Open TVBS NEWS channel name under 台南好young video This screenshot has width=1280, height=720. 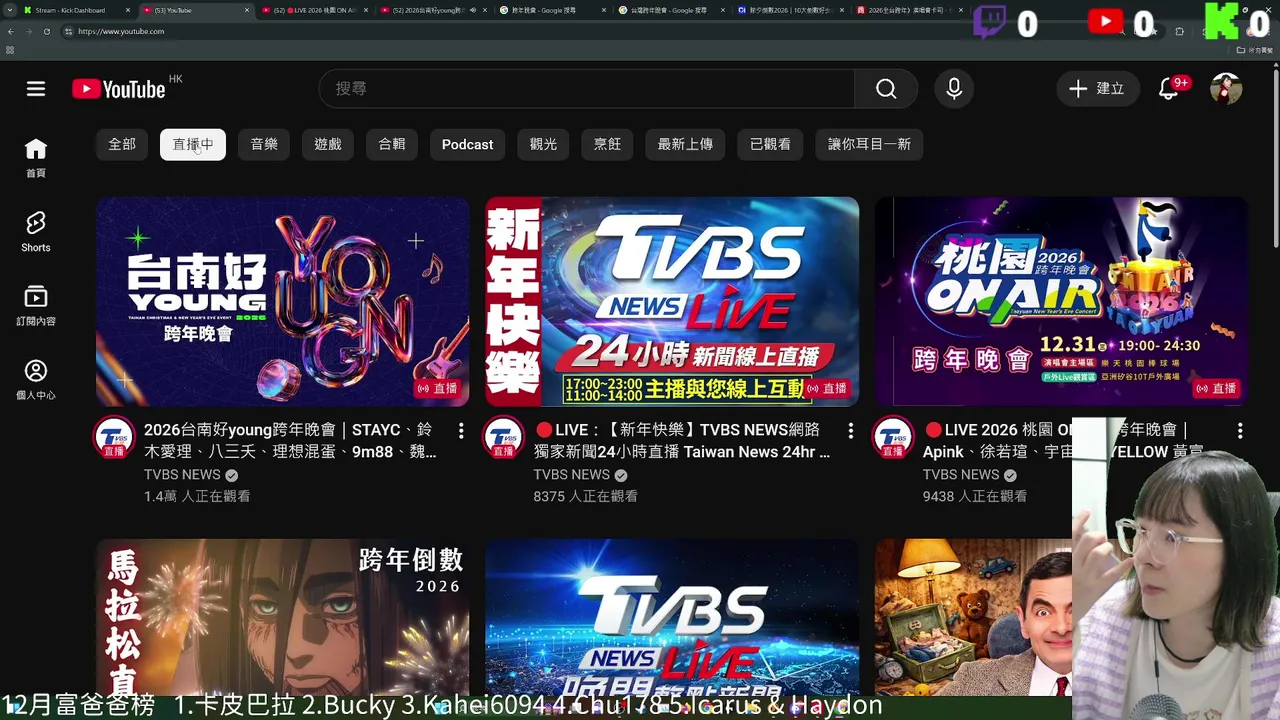[182, 475]
